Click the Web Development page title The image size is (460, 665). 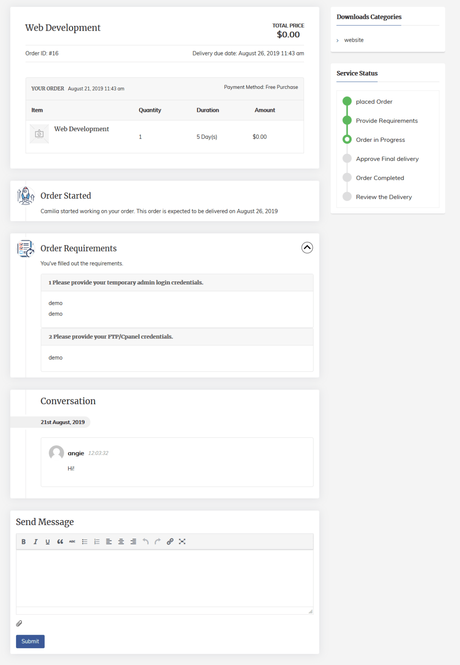tap(63, 28)
